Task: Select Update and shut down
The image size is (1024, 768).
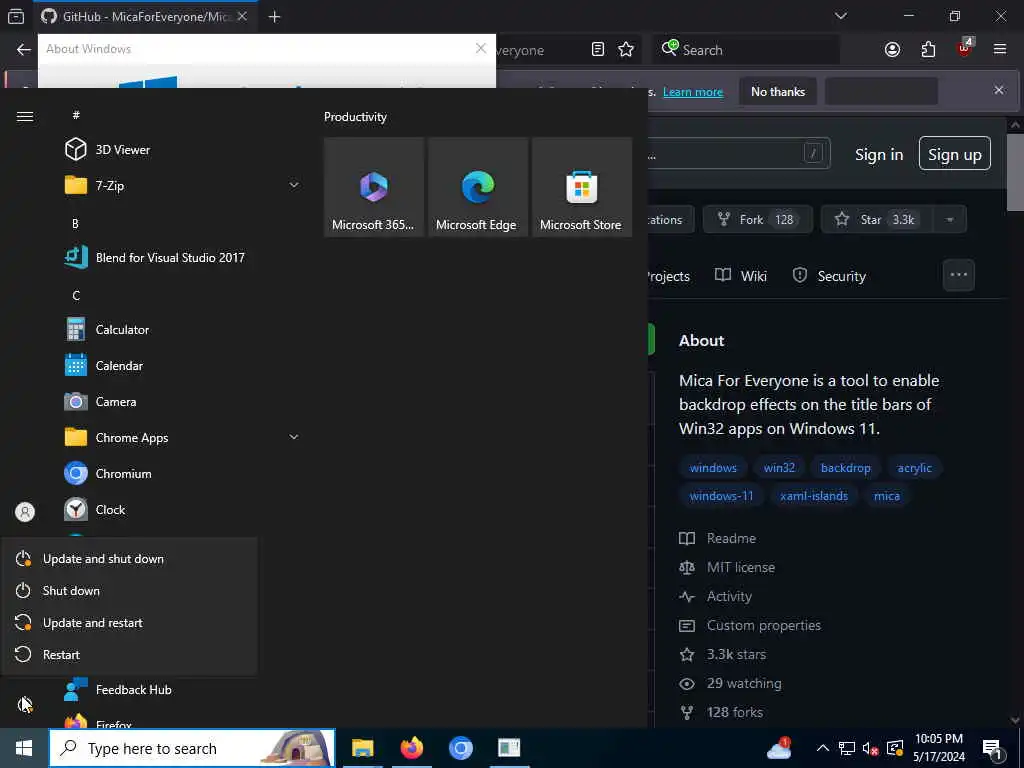Action: pos(129,559)
